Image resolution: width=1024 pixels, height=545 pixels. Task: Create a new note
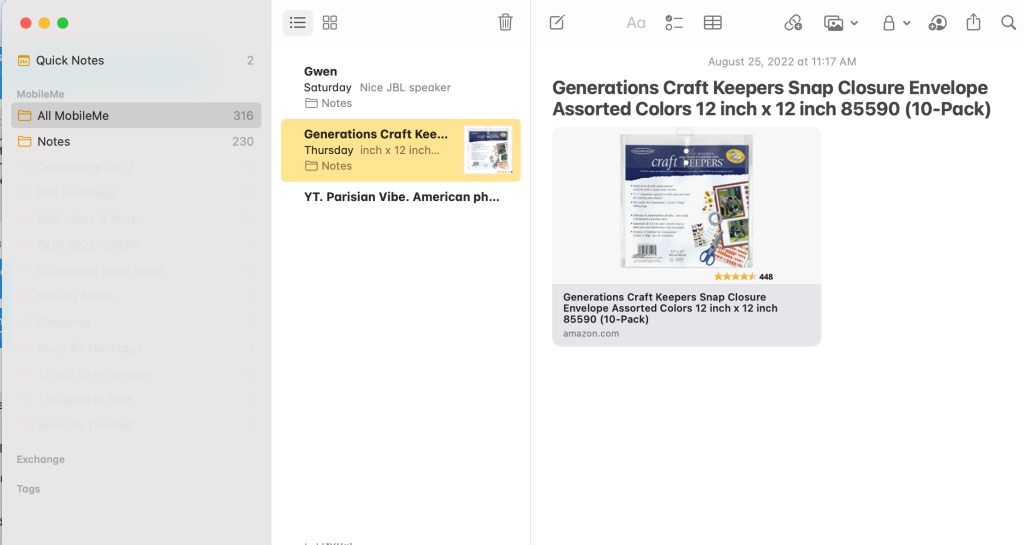pyautogui.click(x=557, y=23)
